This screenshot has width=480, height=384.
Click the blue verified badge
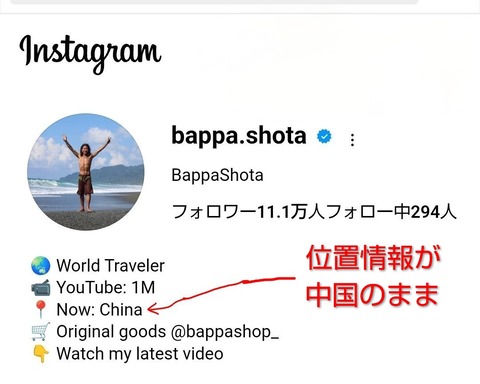click(324, 136)
